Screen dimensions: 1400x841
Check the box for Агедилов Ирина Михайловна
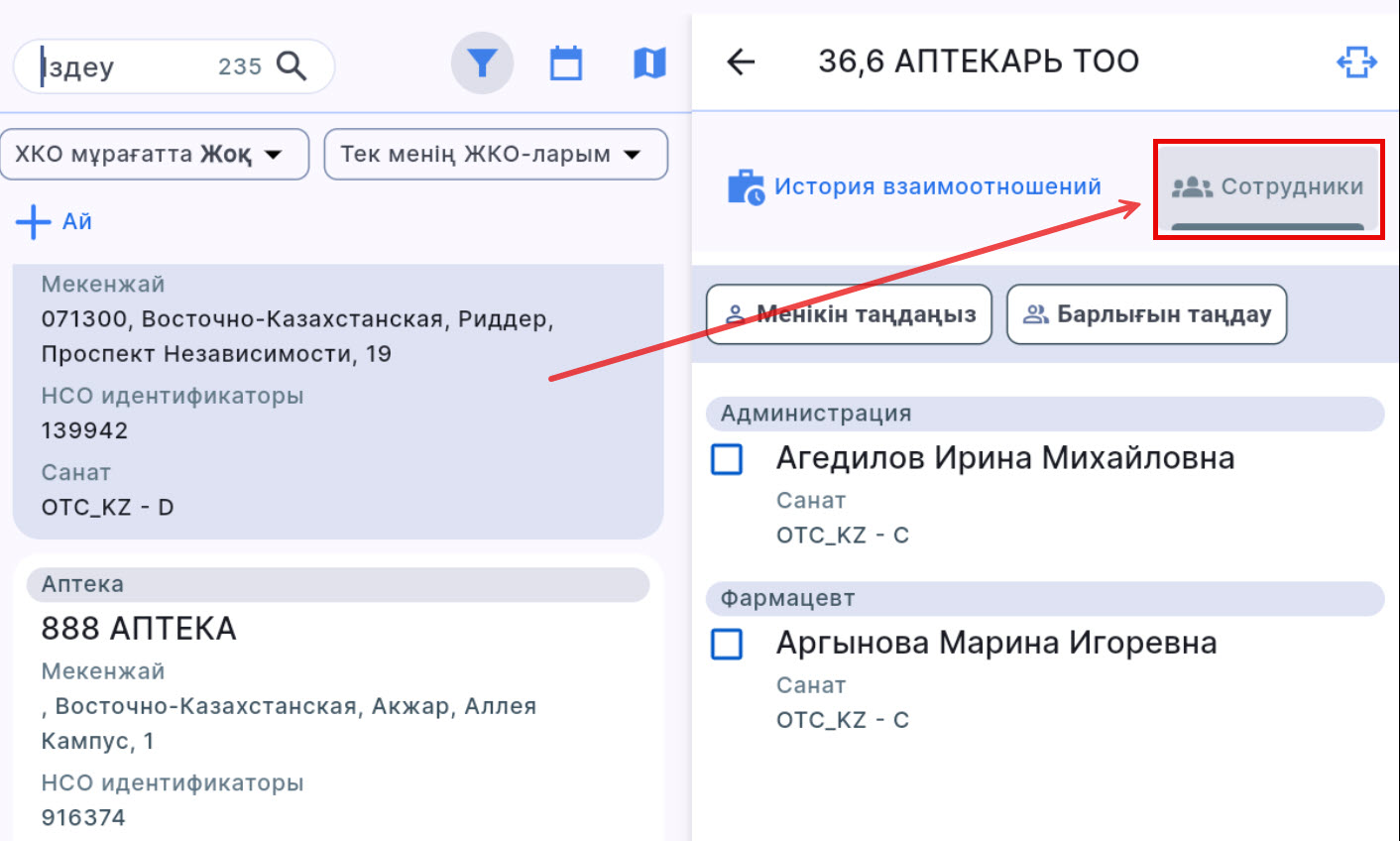click(728, 459)
